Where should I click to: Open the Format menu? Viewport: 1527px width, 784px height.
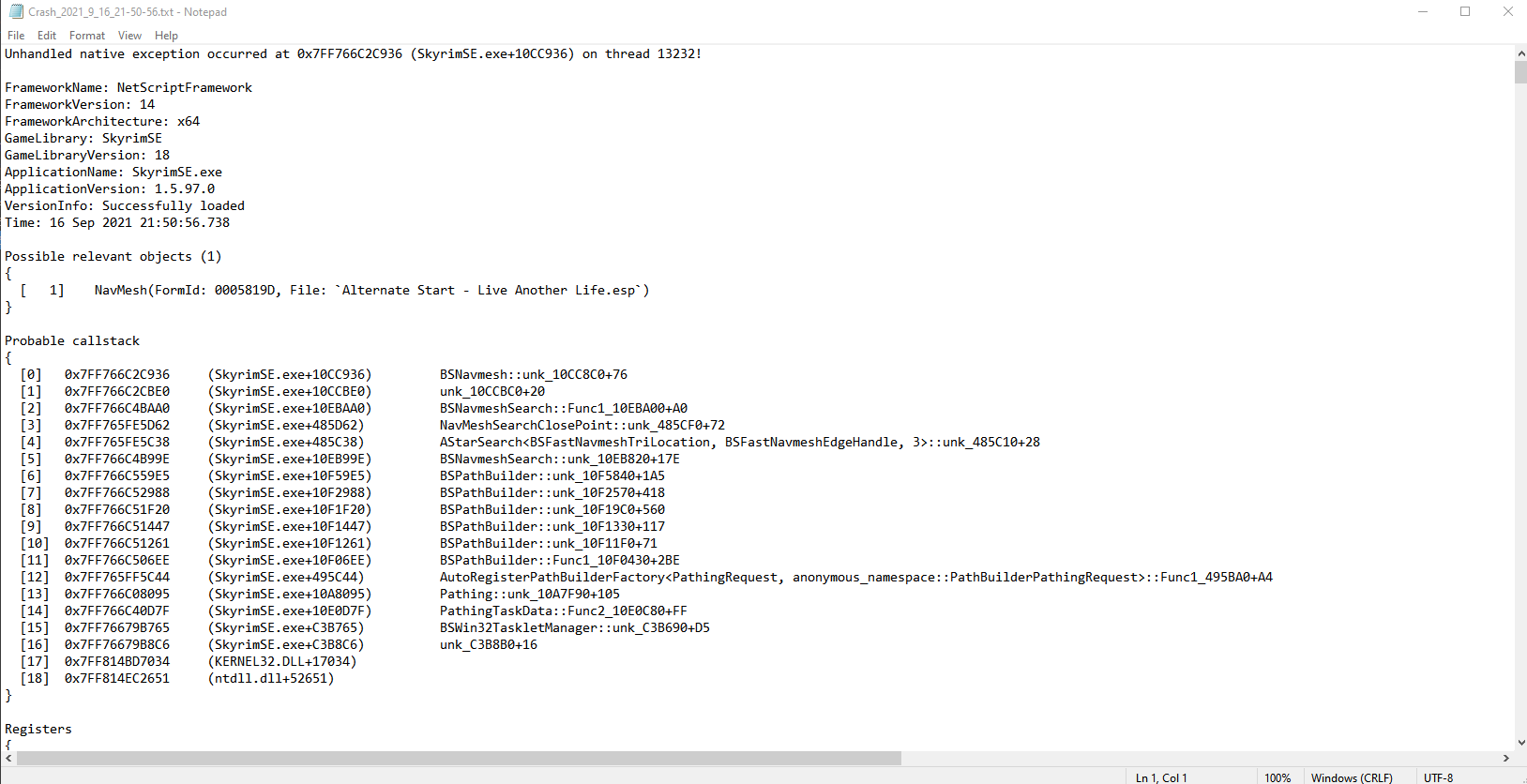coord(87,36)
